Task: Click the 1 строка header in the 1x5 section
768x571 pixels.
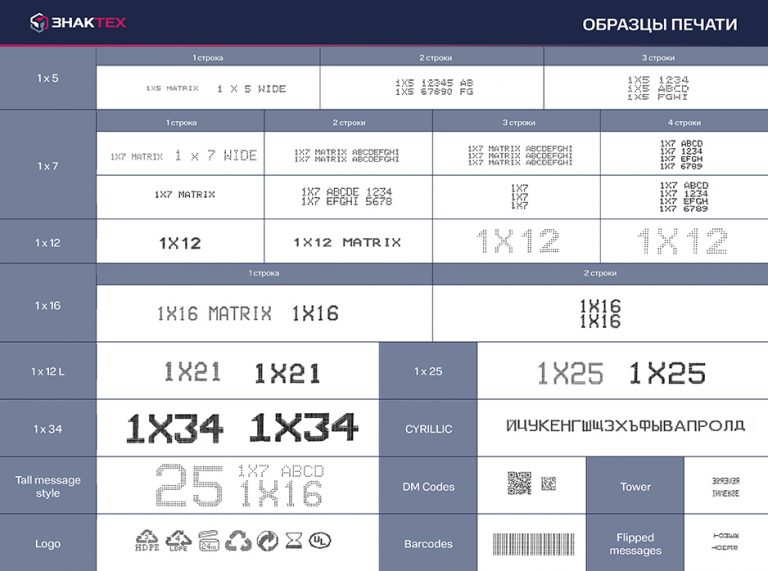Action: (x=208, y=58)
